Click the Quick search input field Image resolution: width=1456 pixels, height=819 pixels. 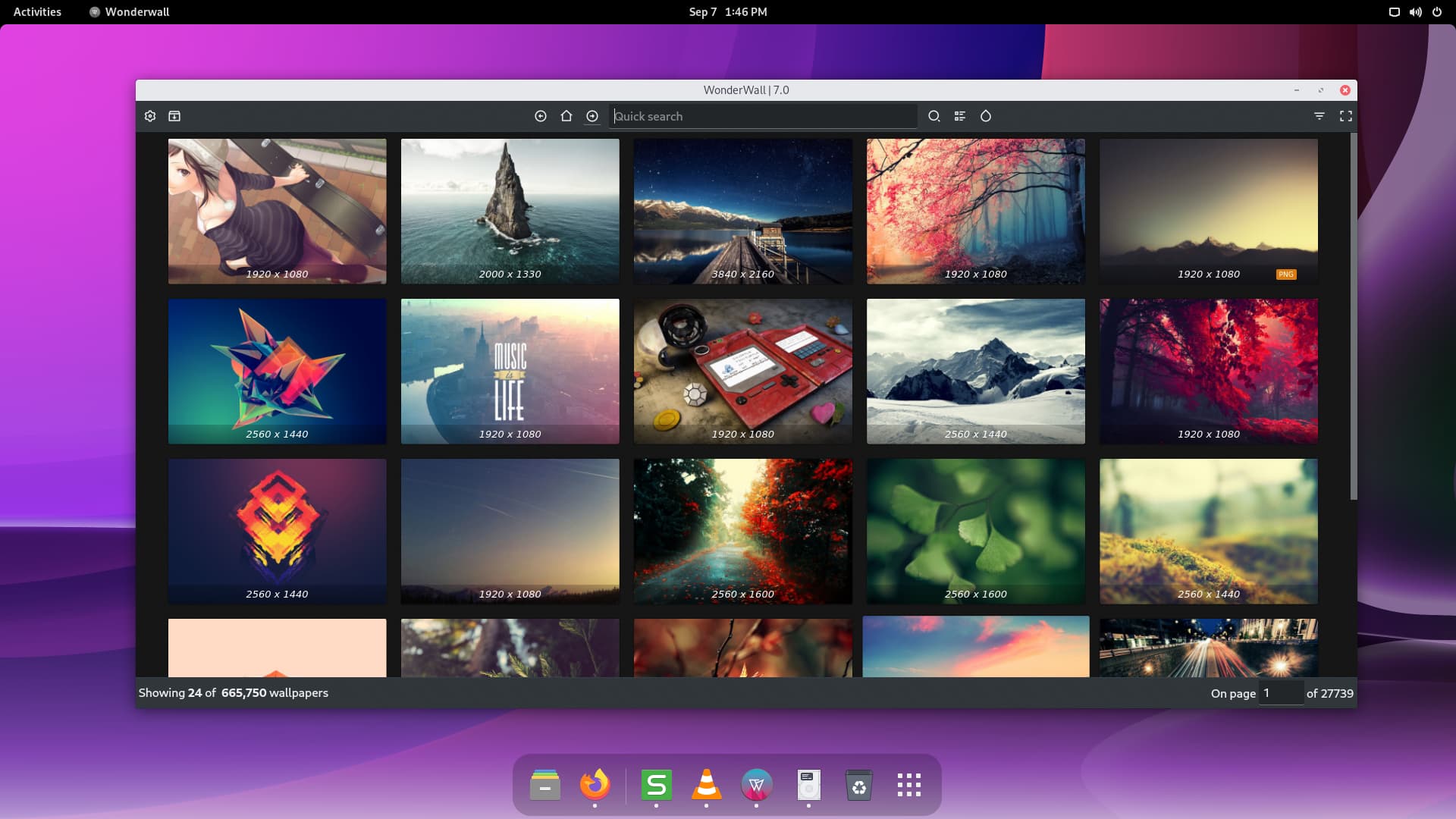point(762,116)
